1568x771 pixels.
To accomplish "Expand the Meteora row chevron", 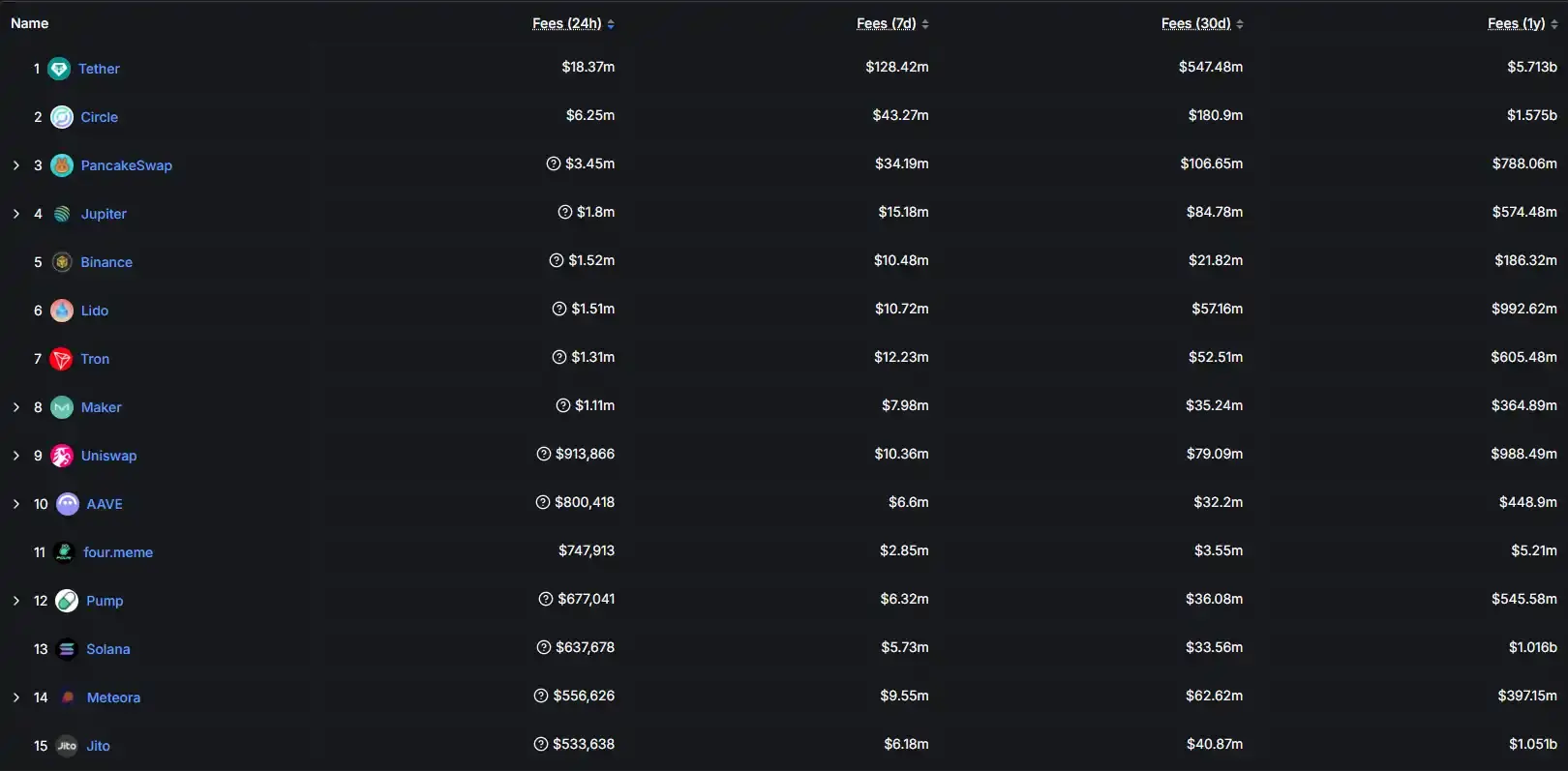I will [16, 697].
